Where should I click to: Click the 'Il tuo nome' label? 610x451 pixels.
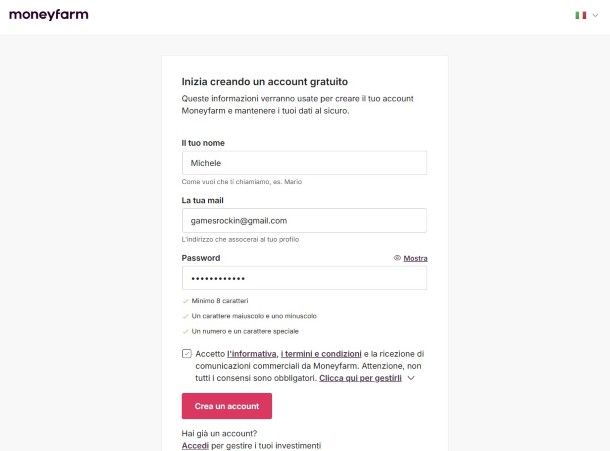click(x=203, y=143)
